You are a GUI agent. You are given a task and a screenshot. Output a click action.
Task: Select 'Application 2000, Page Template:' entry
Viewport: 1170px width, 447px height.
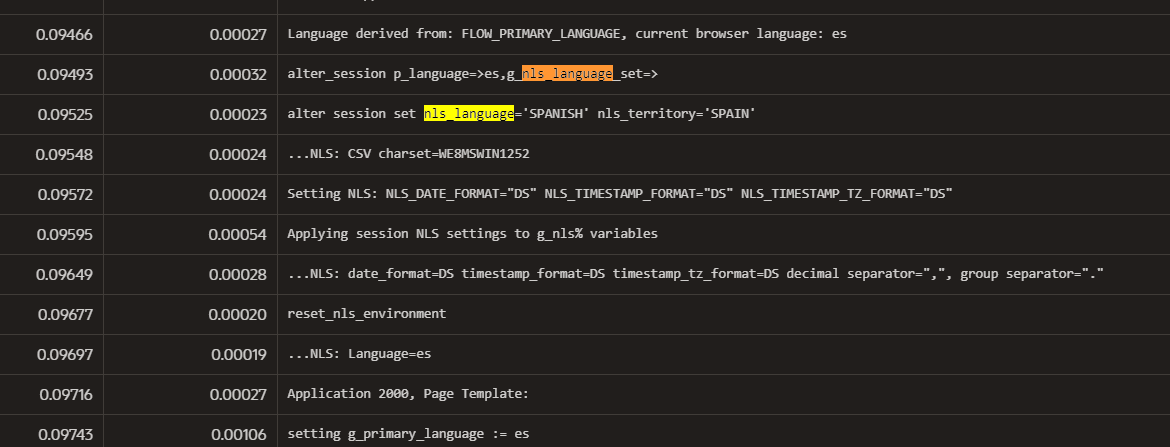point(407,394)
